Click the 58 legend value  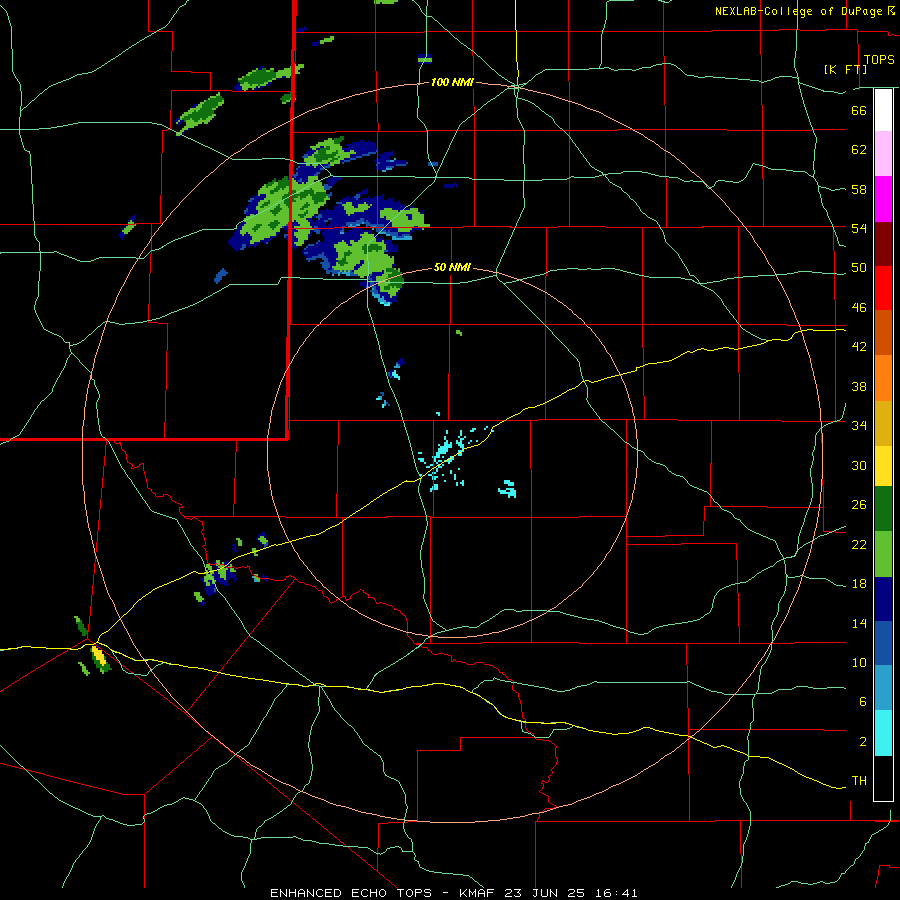coord(859,189)
